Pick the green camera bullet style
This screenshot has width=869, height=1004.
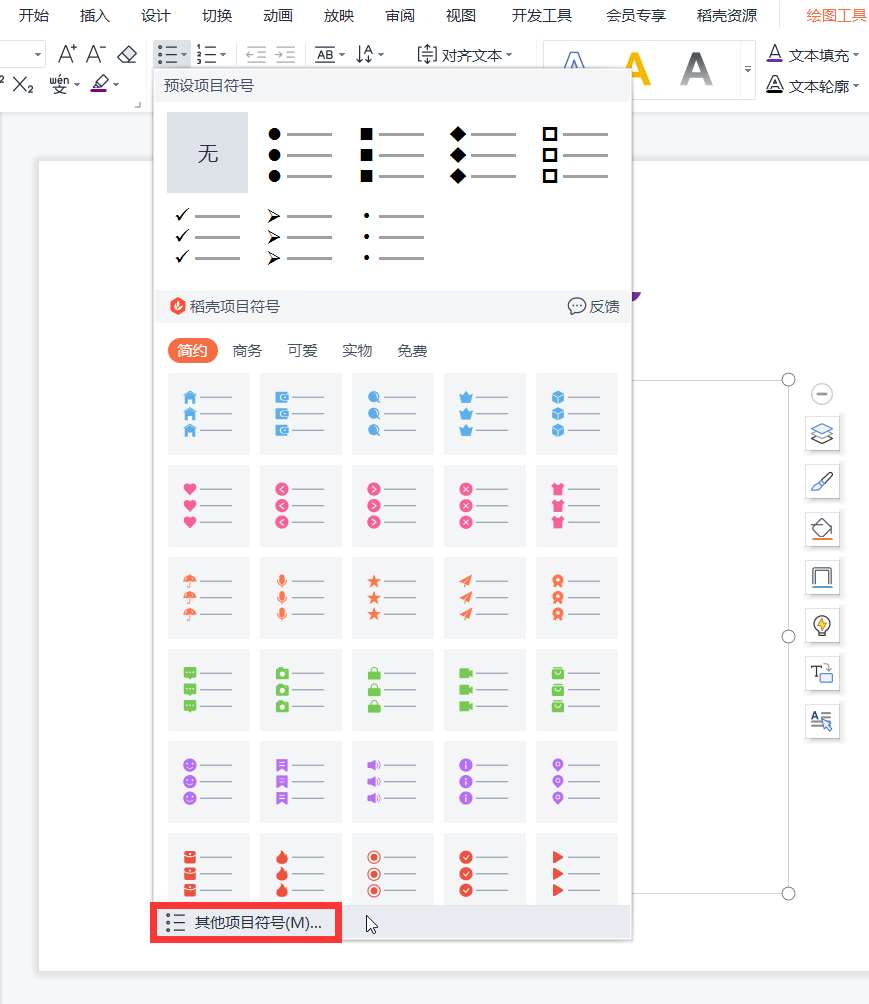[300, 690]
